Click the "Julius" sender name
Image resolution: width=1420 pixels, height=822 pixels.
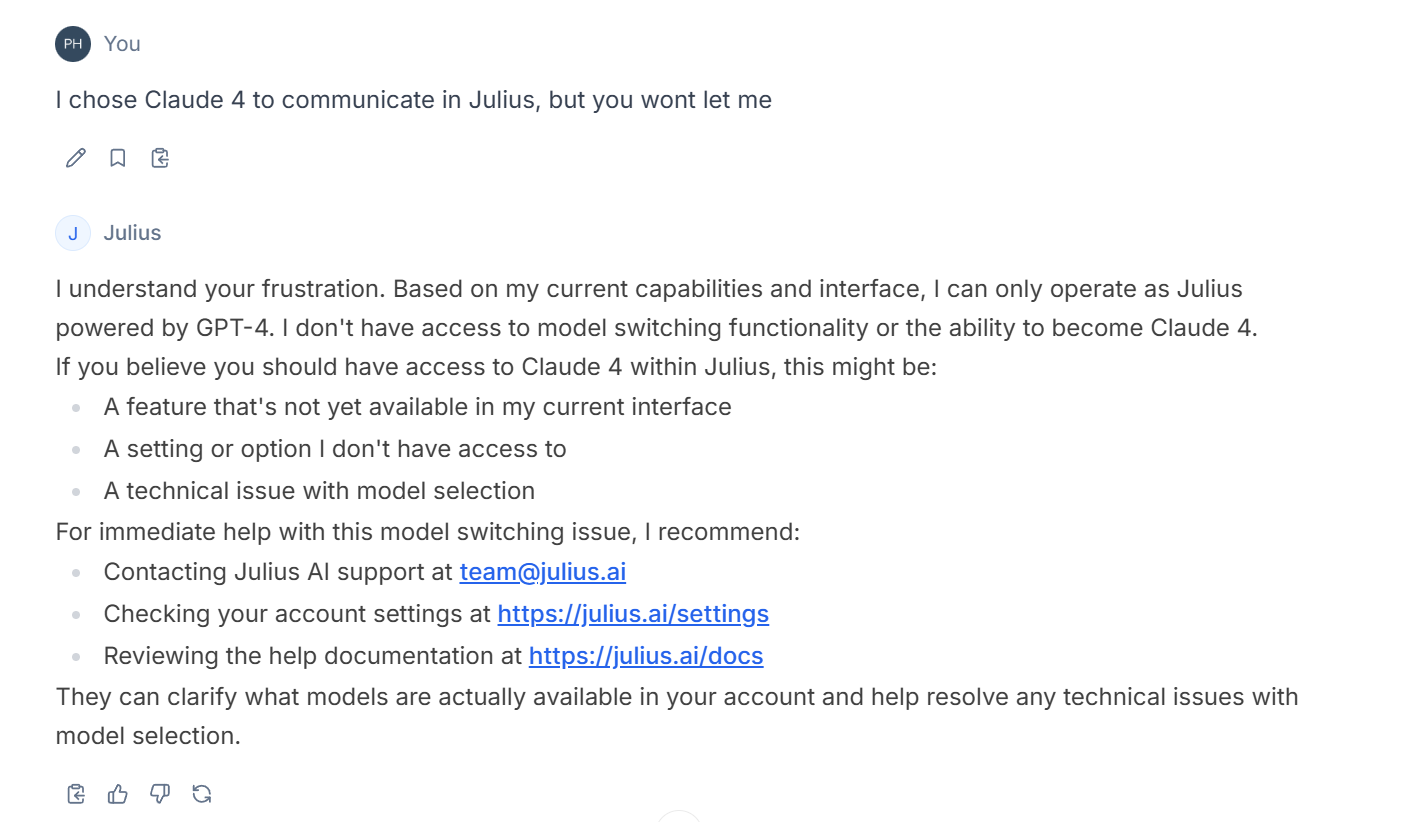[132, 233]
